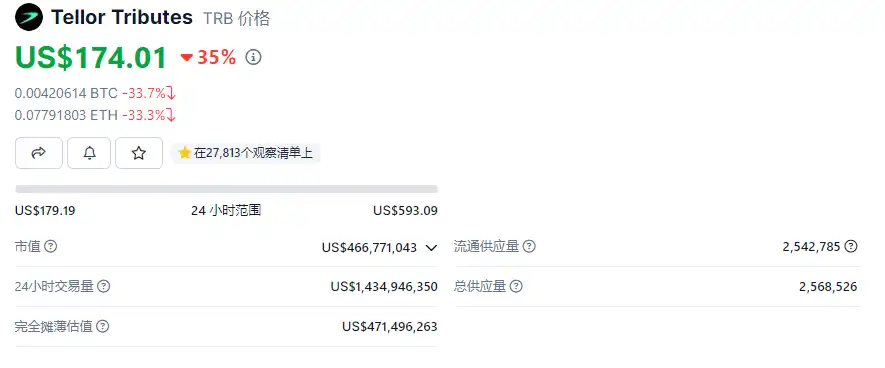Expand the market cap chevron dropdown
Image resolution: width=885 pixels, height=368 pixels.
tap(431, 247)
